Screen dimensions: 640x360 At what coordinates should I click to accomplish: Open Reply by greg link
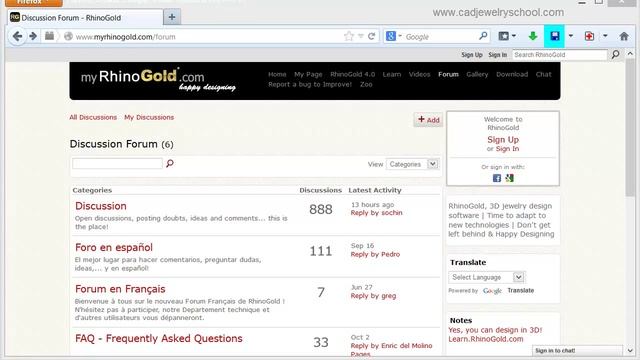tap(373, 296)
